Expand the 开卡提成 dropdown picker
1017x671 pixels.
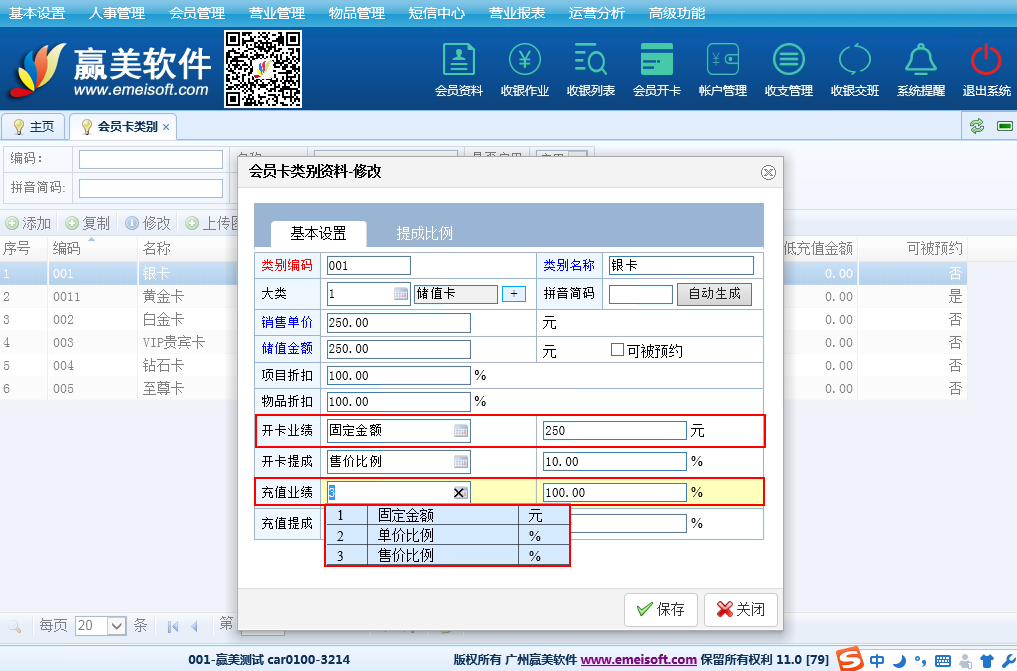tap(460, 462)
